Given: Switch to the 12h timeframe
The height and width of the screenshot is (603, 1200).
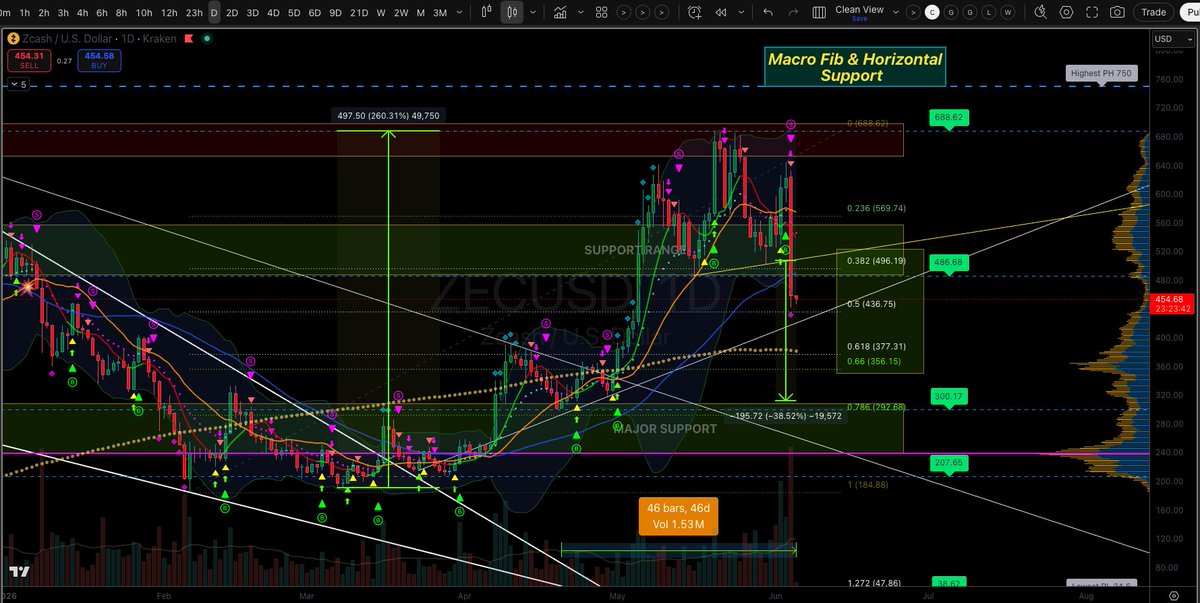Looking at the screenshot, I should [x=170, y=12].
